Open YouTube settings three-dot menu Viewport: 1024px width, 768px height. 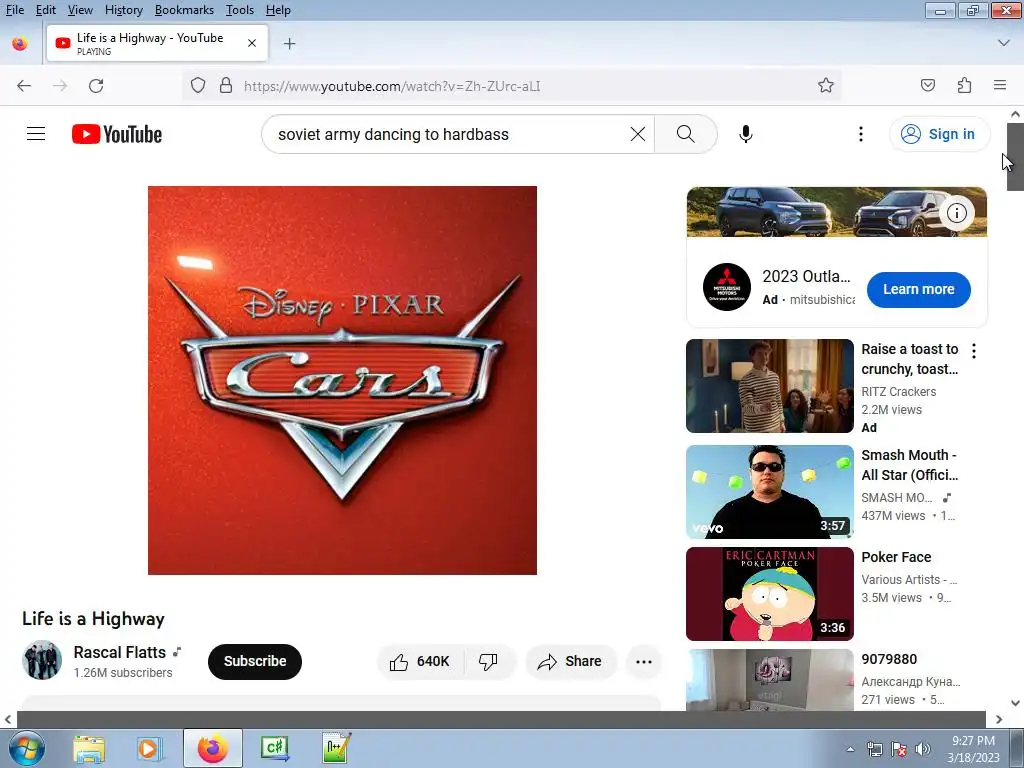click(x=861, y=134)
